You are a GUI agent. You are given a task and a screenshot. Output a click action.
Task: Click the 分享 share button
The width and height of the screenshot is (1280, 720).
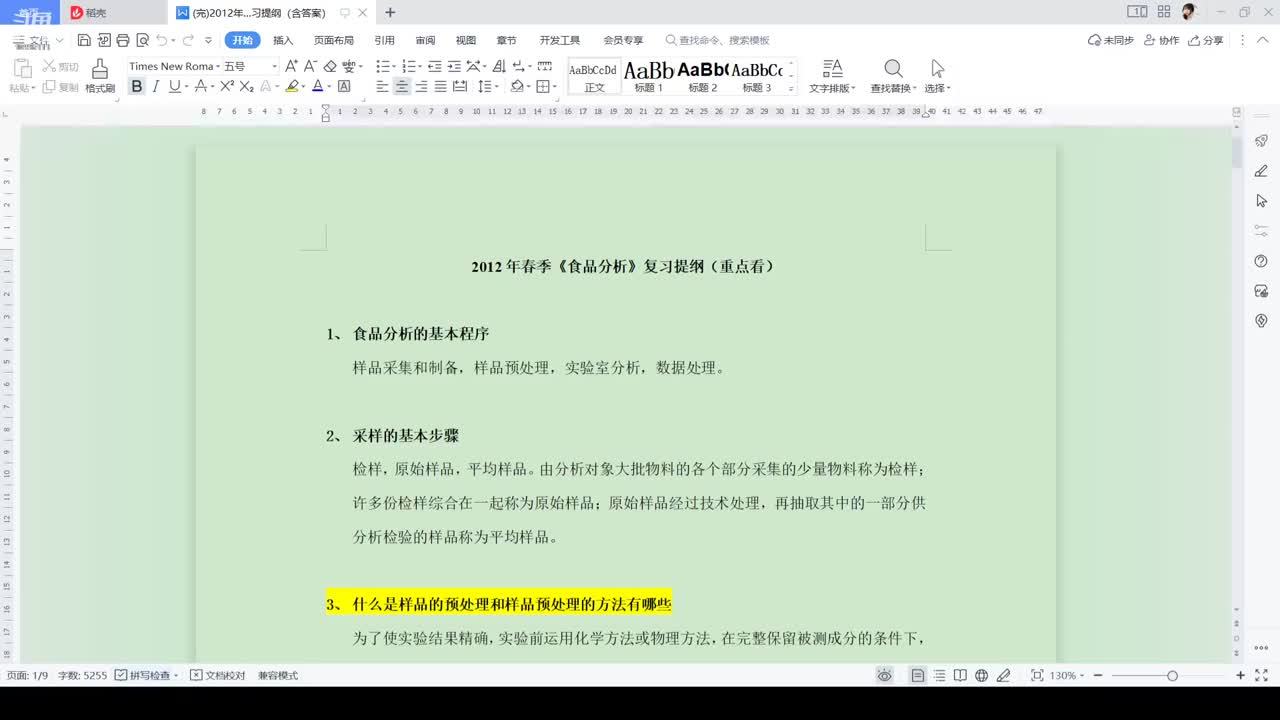point(1205,40)
